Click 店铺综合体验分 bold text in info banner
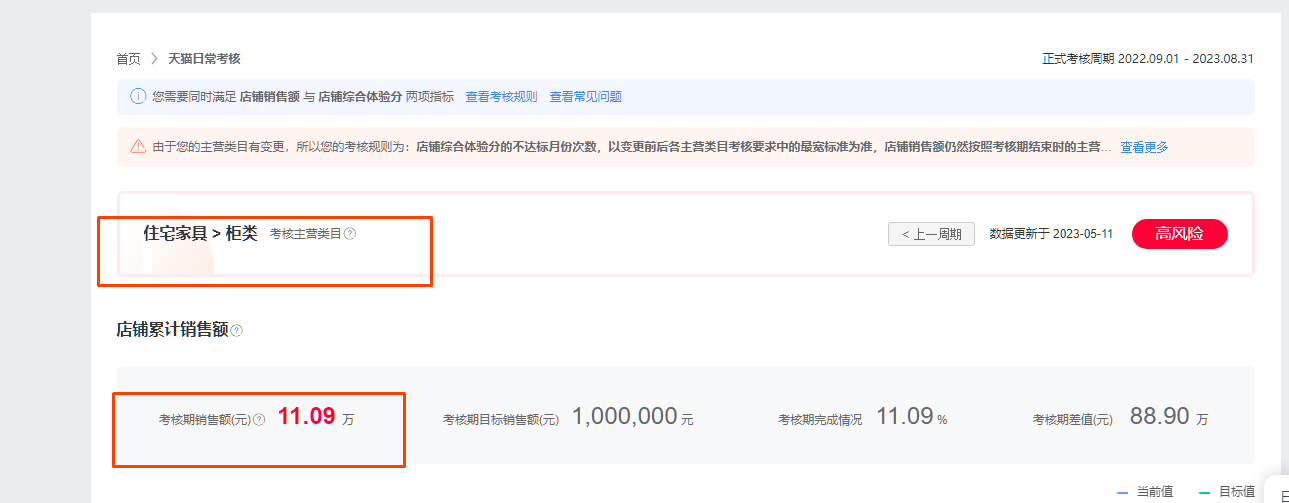 [x=360, y=97]
